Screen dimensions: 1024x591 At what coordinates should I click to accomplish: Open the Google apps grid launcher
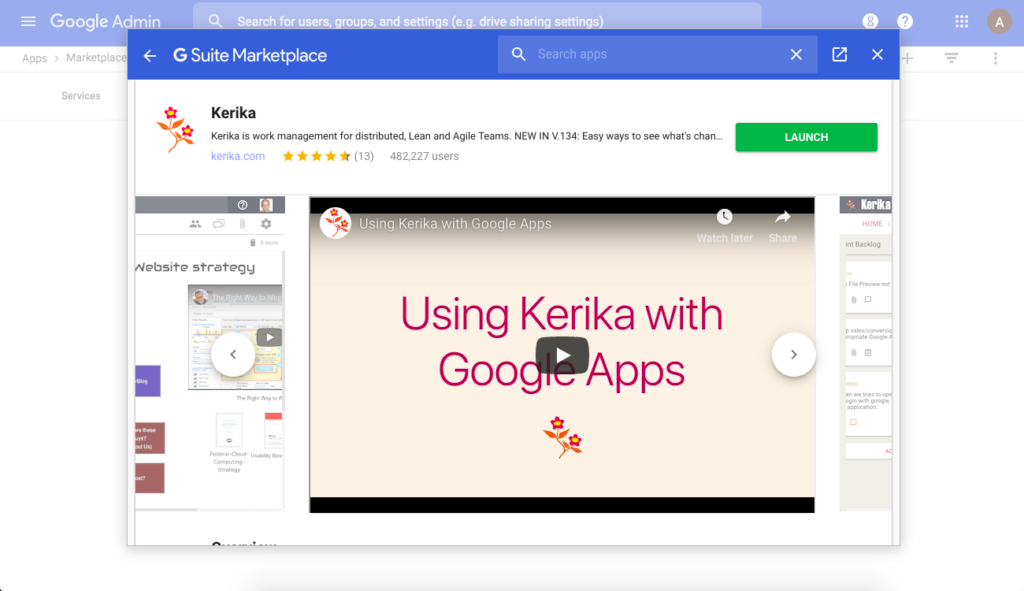961,22
